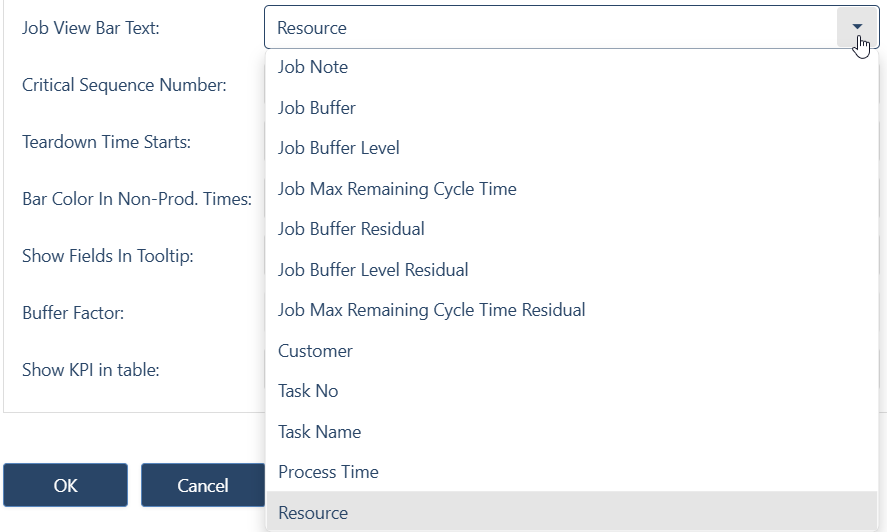Select Job Max Remaining Cycle Time
The width and height of the screenshot is (887, 532).
572,188
